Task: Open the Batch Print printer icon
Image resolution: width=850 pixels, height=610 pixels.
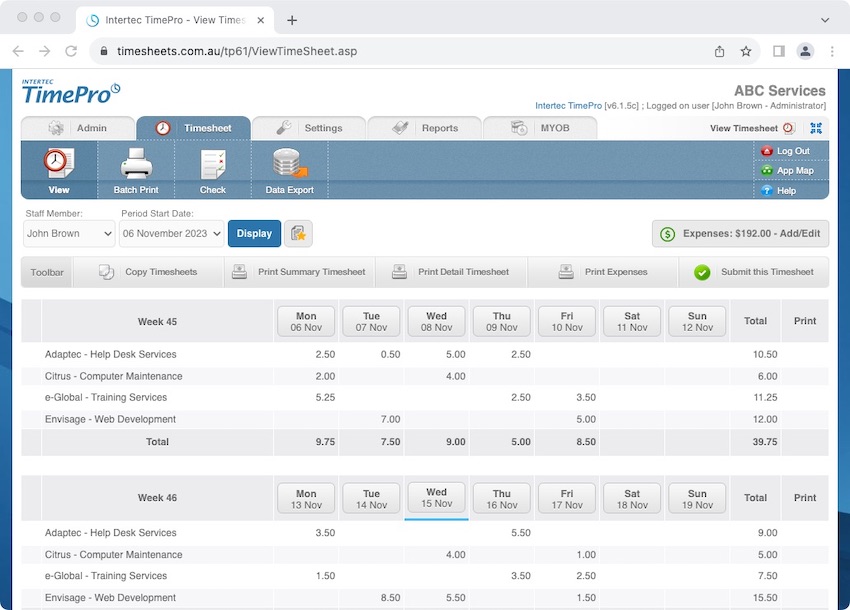Action: tap(136, 163)
